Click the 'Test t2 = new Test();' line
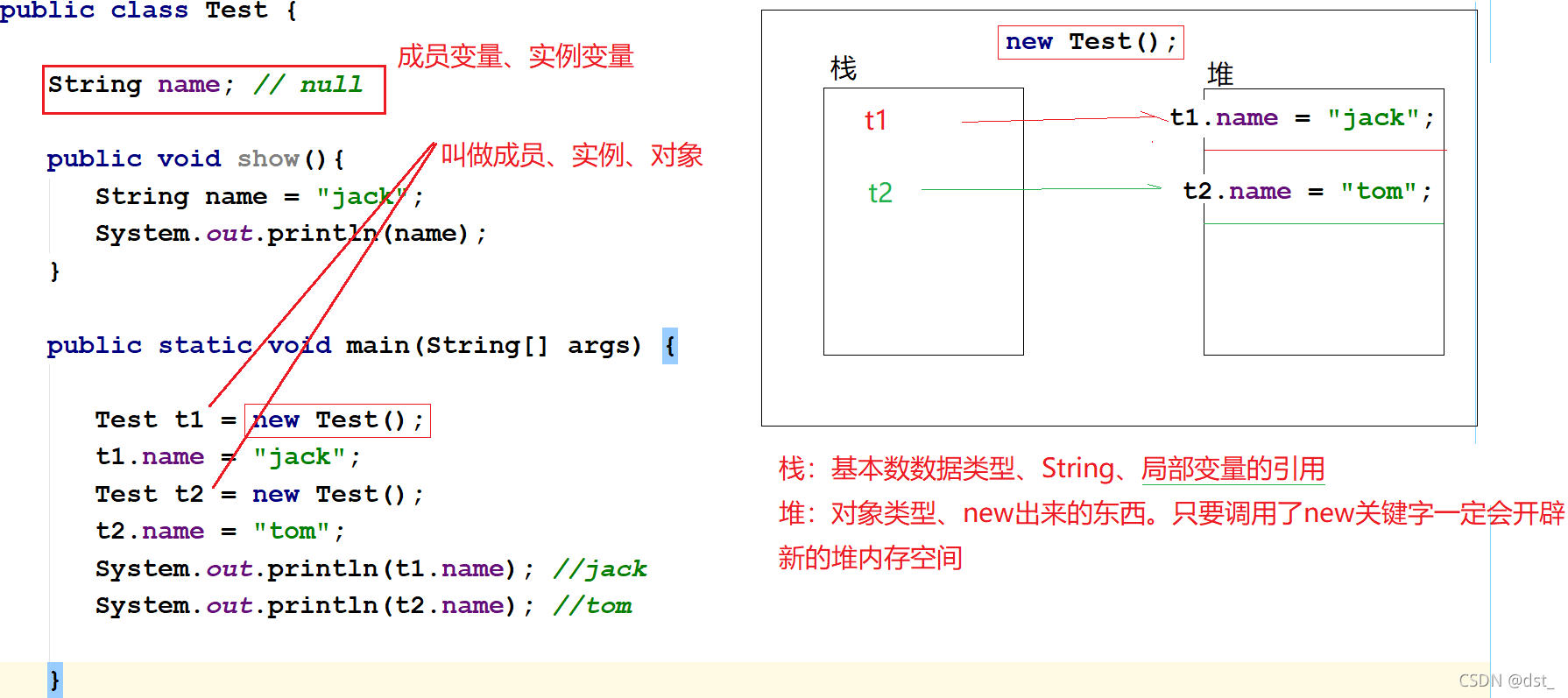The image size is (1568, 698). pos(259,495)
